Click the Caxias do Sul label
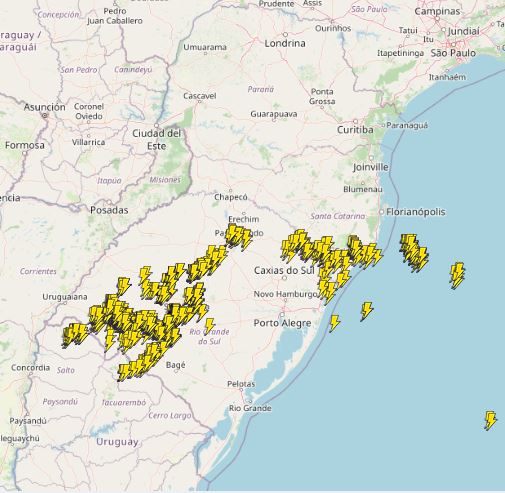 click(284, 270)
